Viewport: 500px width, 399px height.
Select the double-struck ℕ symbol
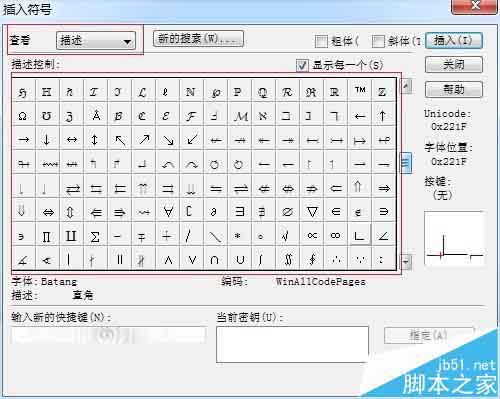click(x=191, y=91)
